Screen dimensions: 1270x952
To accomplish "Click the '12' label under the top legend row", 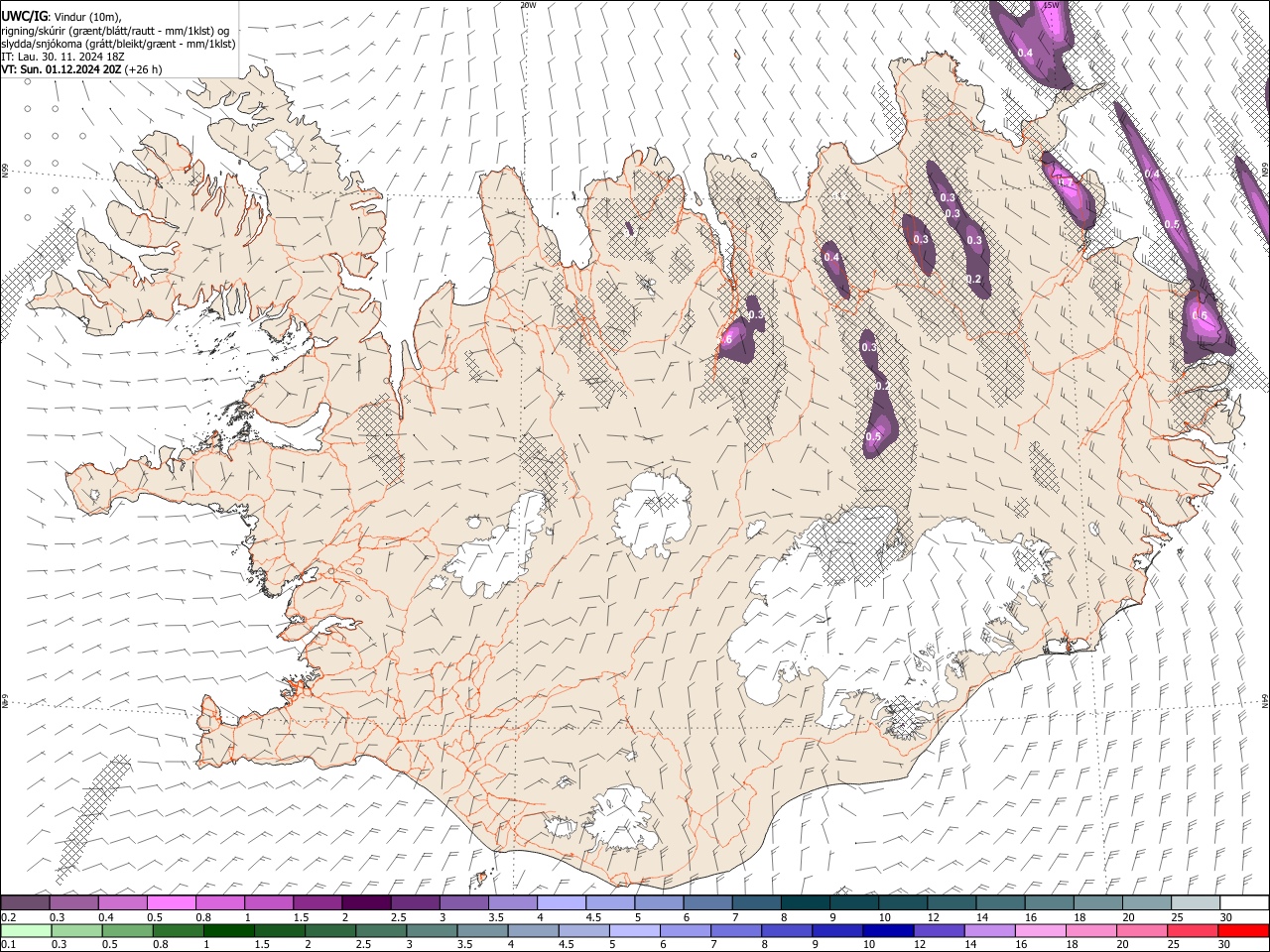I will 933,917.
